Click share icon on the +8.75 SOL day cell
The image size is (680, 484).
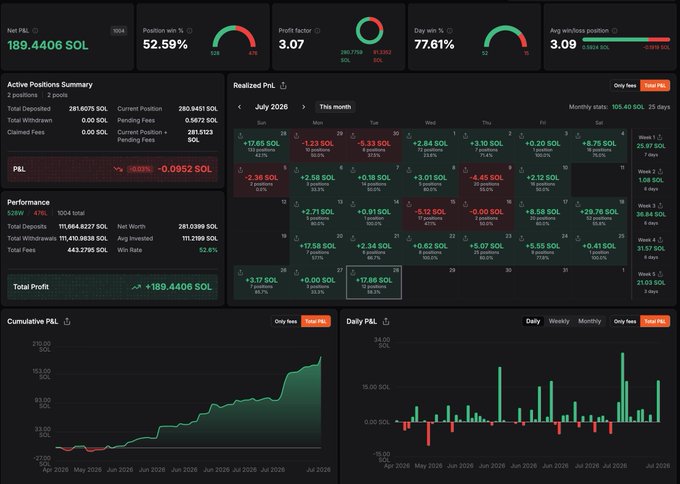578,136
